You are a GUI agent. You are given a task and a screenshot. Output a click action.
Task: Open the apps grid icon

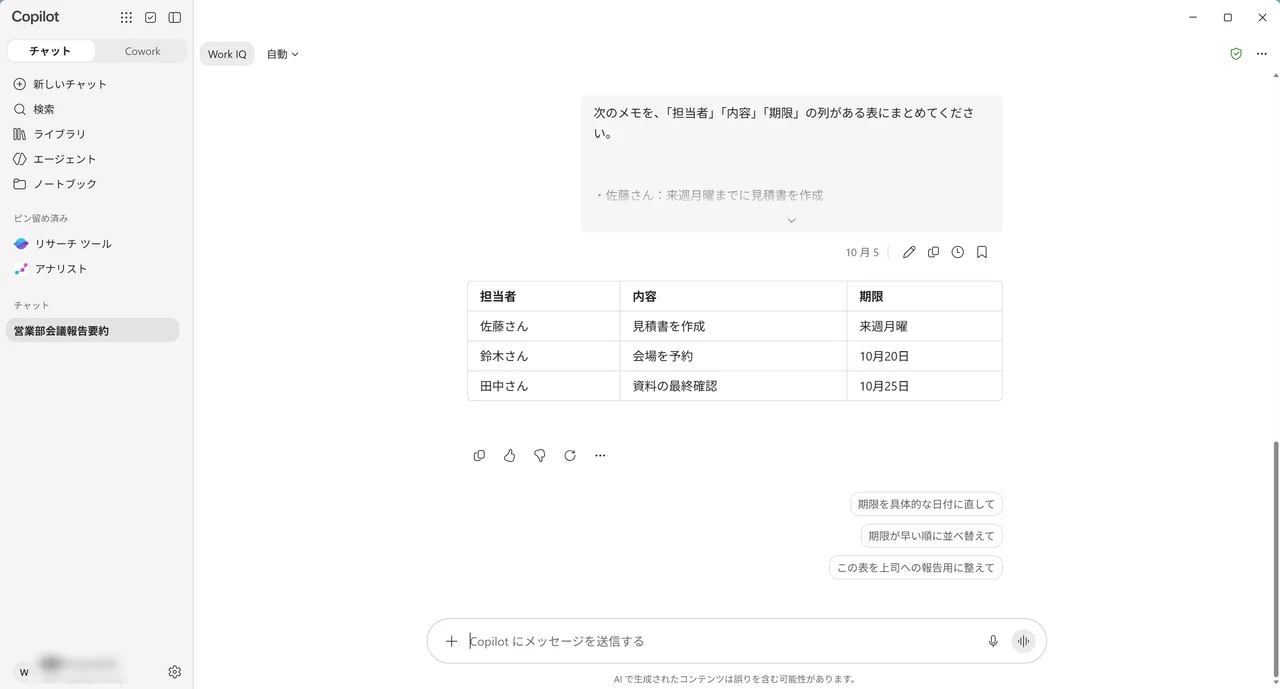pyautogui.click(x=126, y=17)
